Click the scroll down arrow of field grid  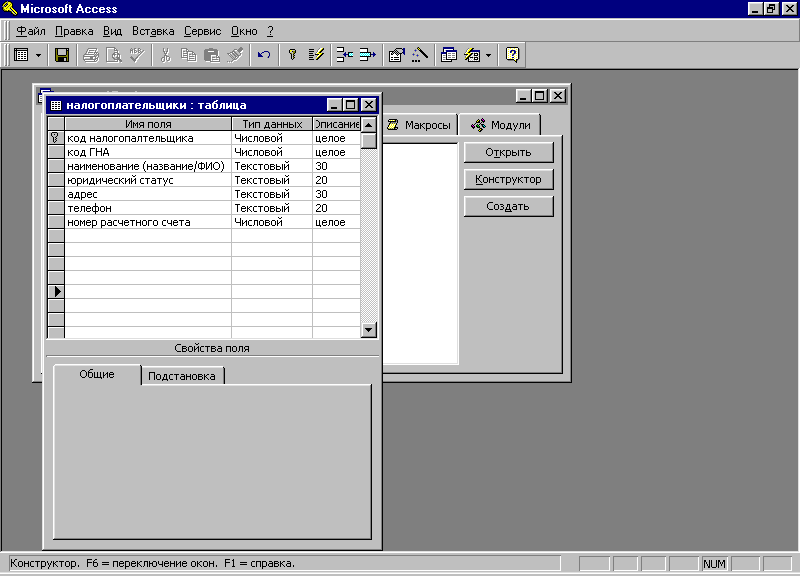point(368,330)
